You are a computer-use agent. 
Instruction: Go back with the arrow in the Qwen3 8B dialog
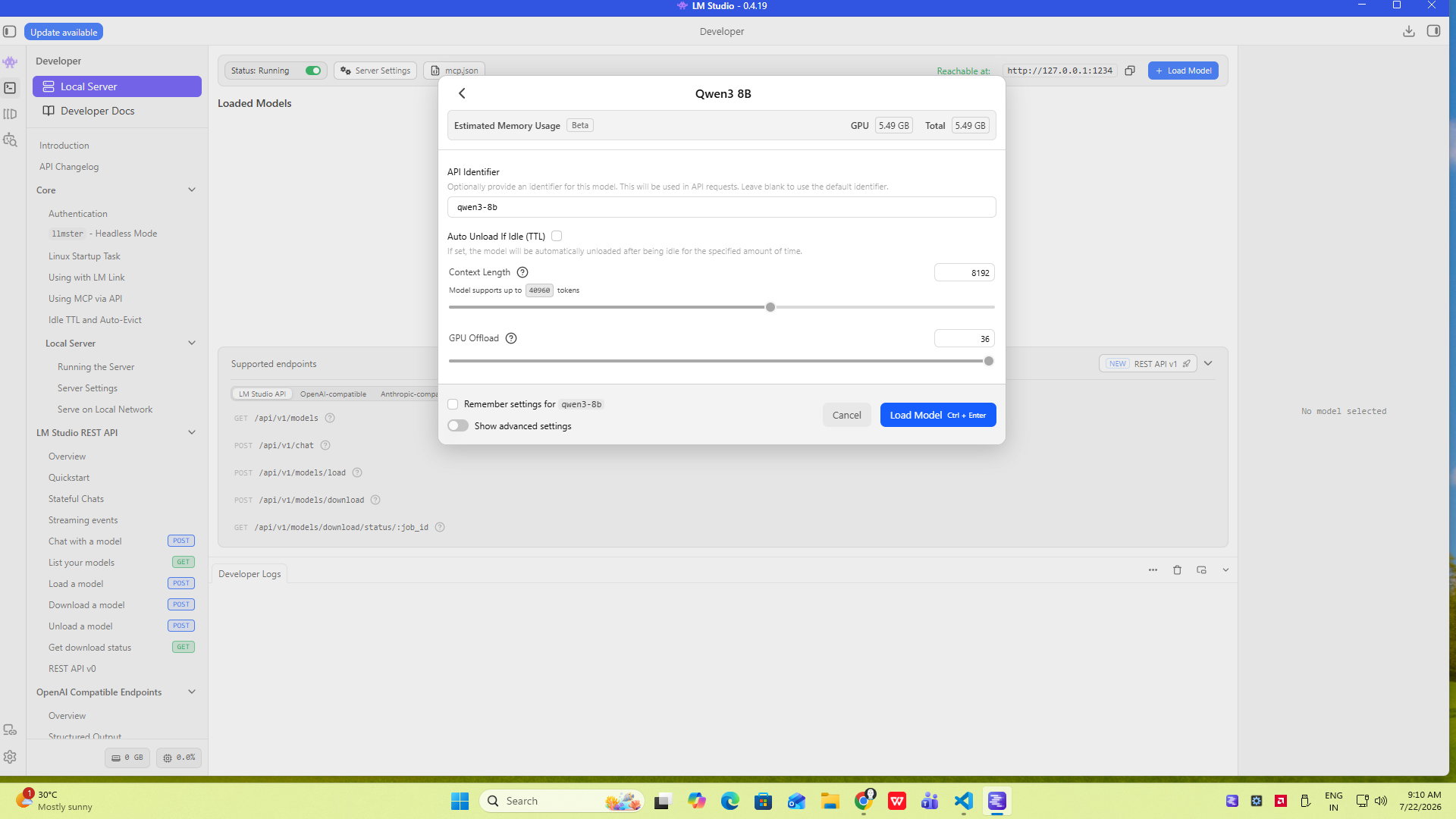(x=462, y=93)
